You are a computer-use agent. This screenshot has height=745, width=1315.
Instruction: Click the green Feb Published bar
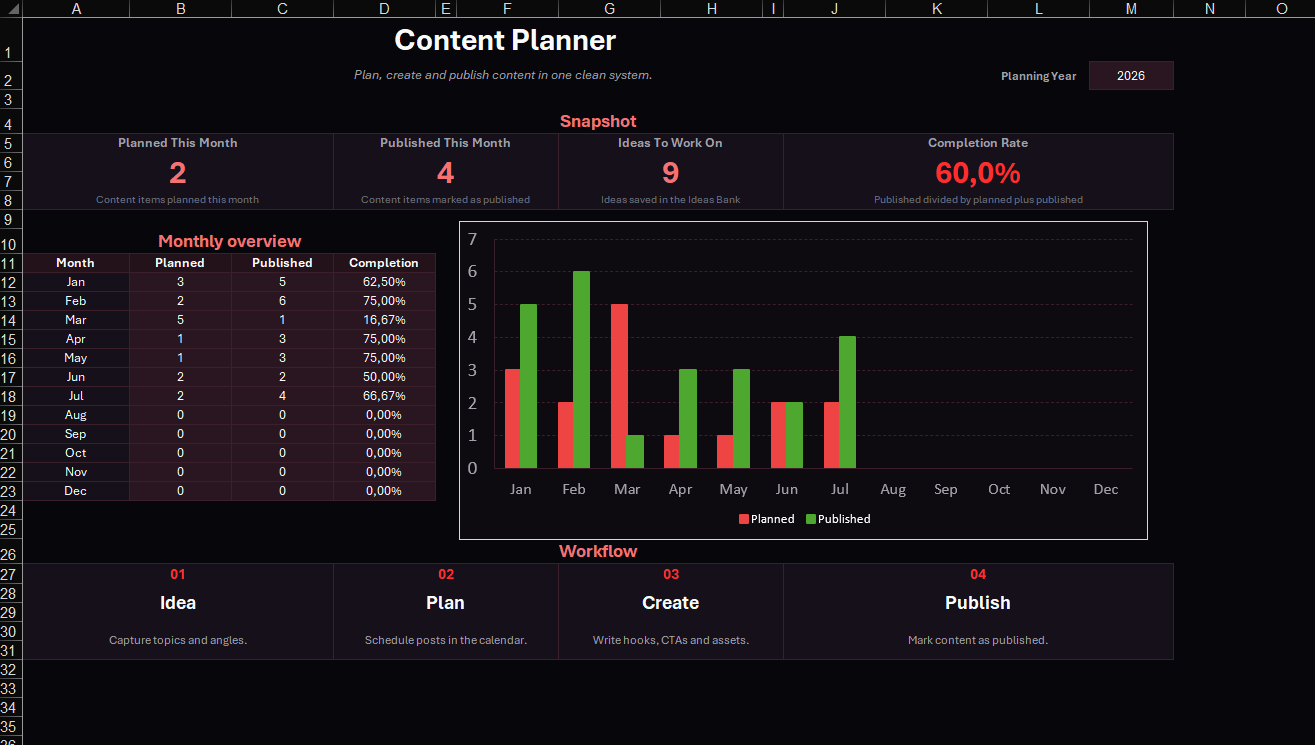[x=581, y=370]
